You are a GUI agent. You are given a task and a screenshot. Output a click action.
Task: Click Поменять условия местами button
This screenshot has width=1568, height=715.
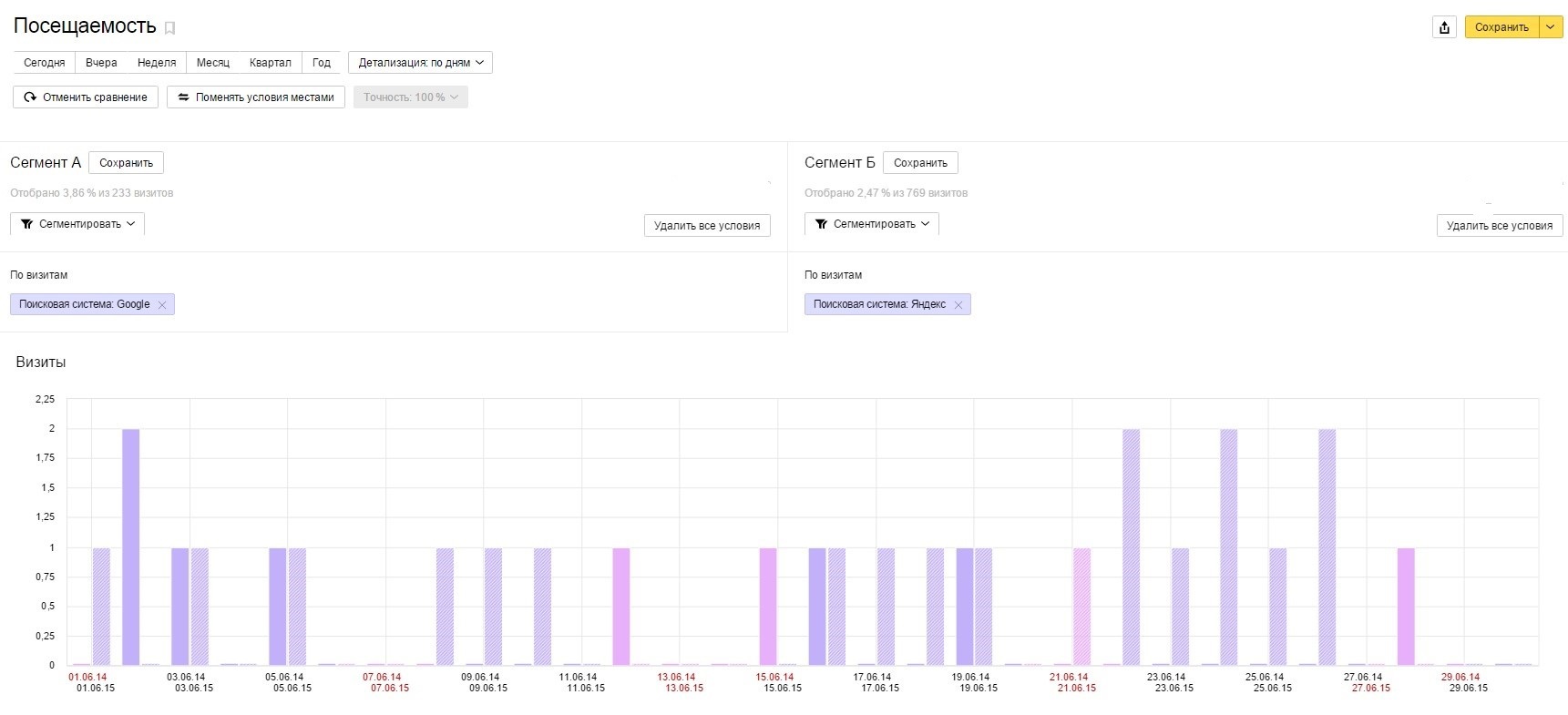[x=256, y=97]
